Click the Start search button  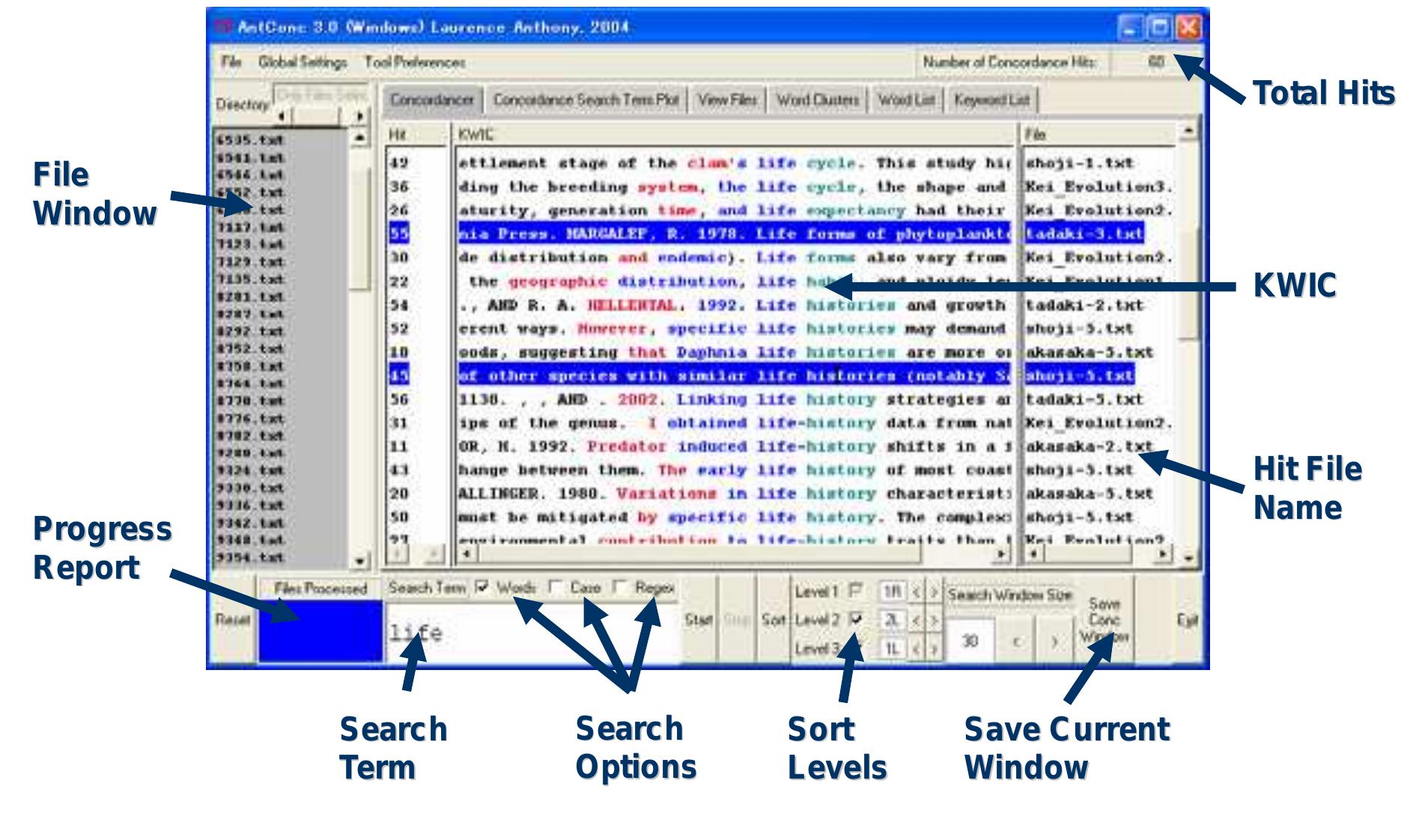tap(698, 620)
